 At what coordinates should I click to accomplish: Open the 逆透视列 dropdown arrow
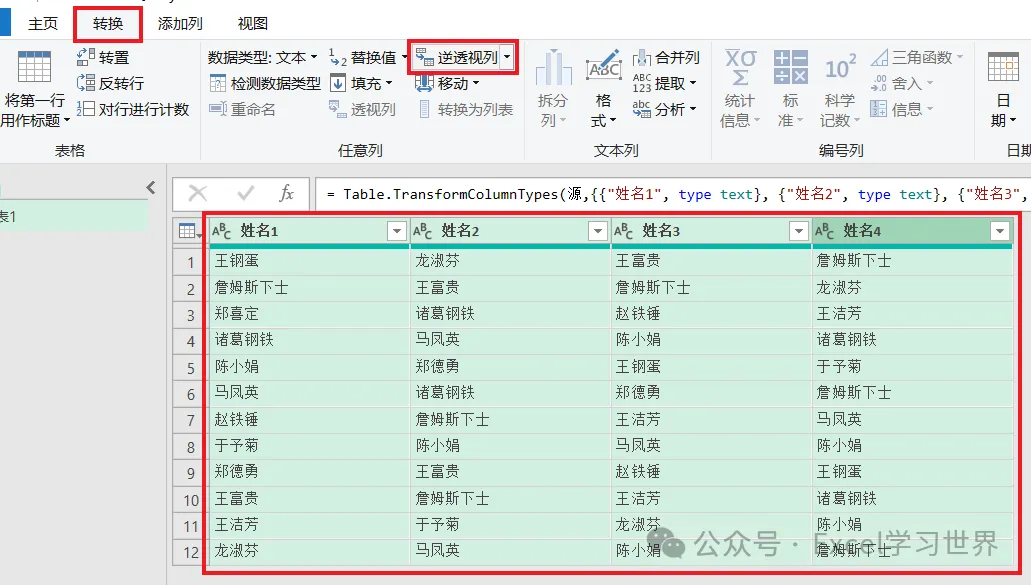pyautogui.click(x=507, y=57)
